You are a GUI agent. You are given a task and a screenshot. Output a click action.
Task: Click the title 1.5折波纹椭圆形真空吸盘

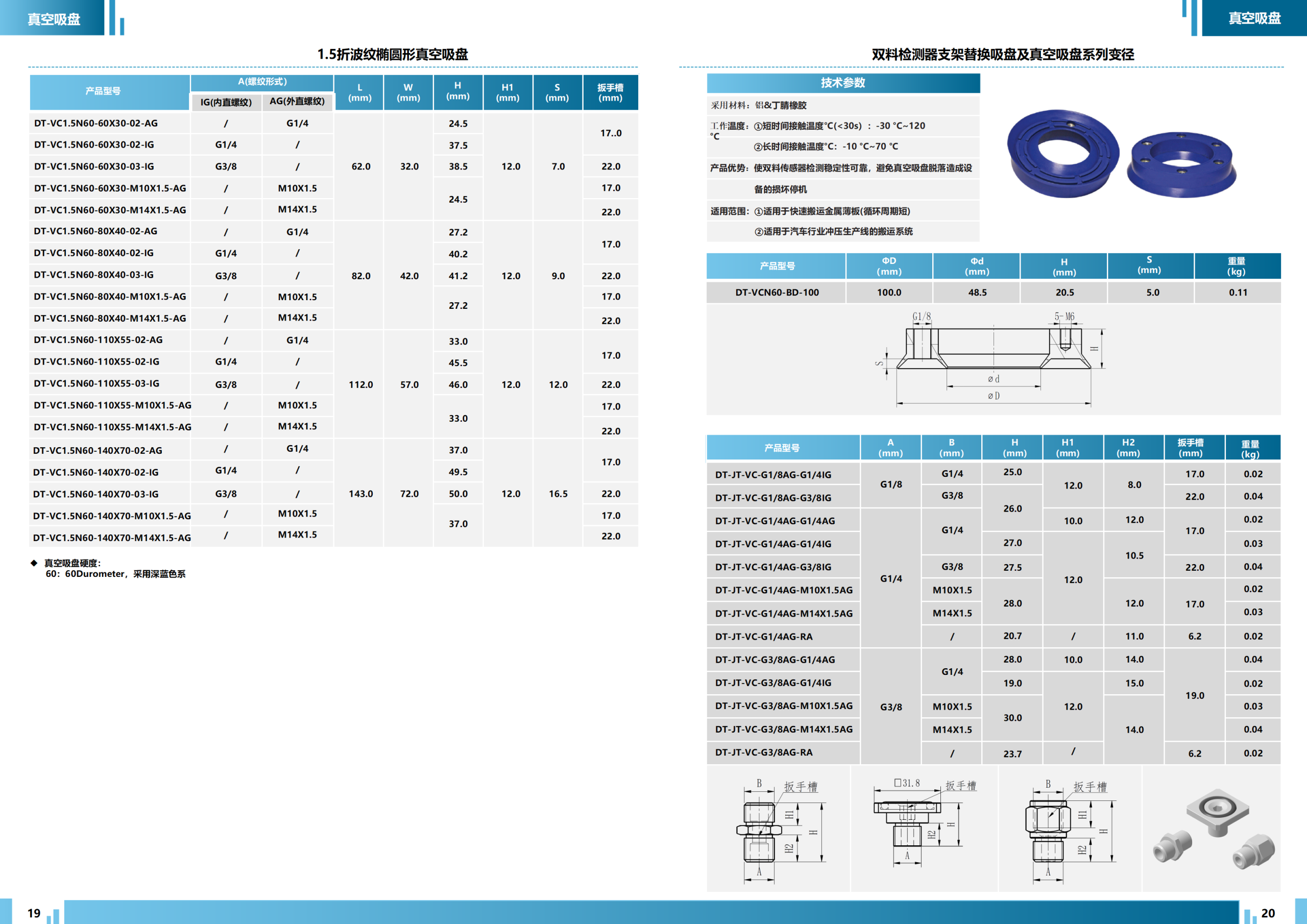coord(392,55)
